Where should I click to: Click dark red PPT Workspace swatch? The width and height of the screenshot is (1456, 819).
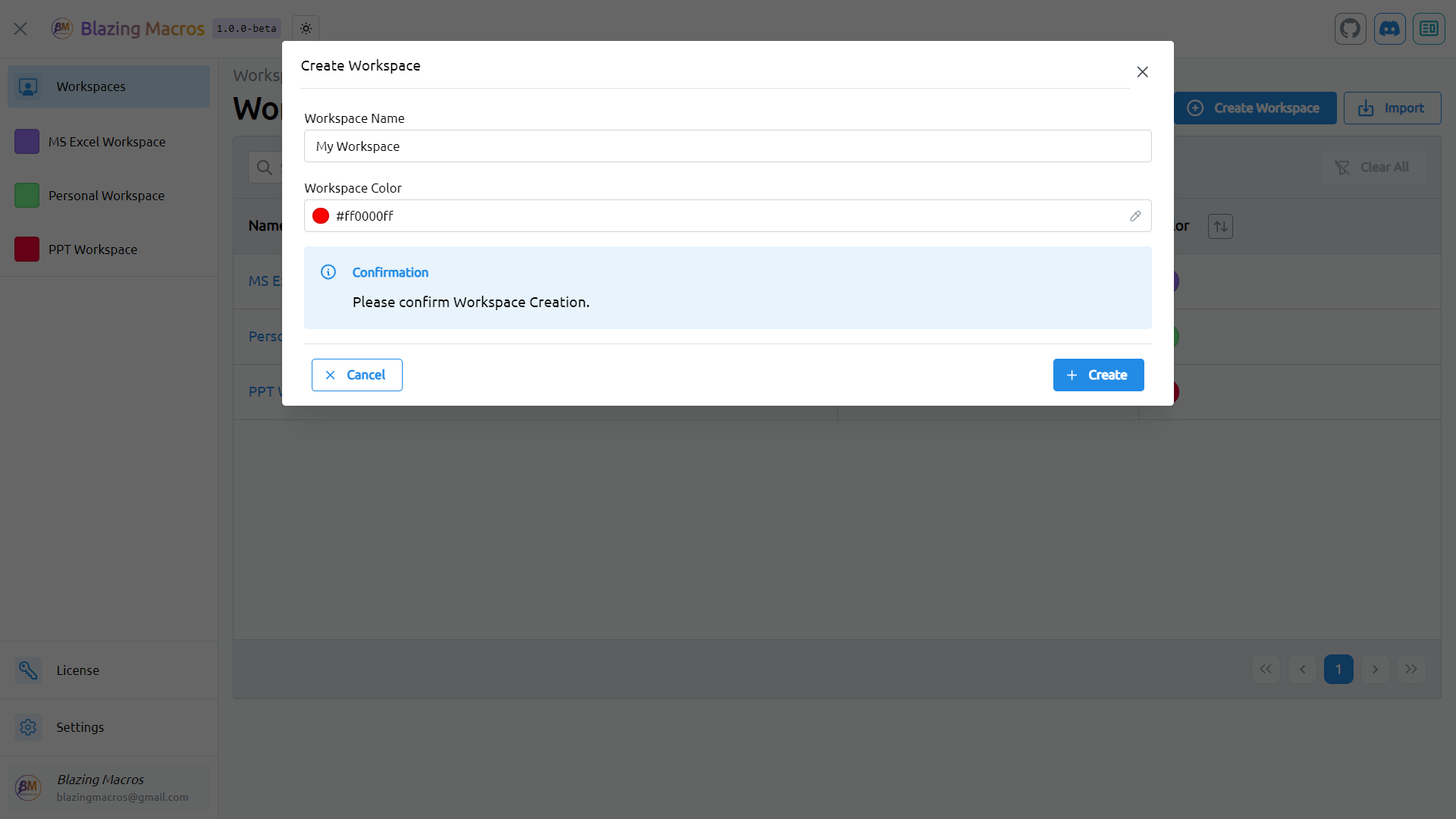click(x=27, y=249)
